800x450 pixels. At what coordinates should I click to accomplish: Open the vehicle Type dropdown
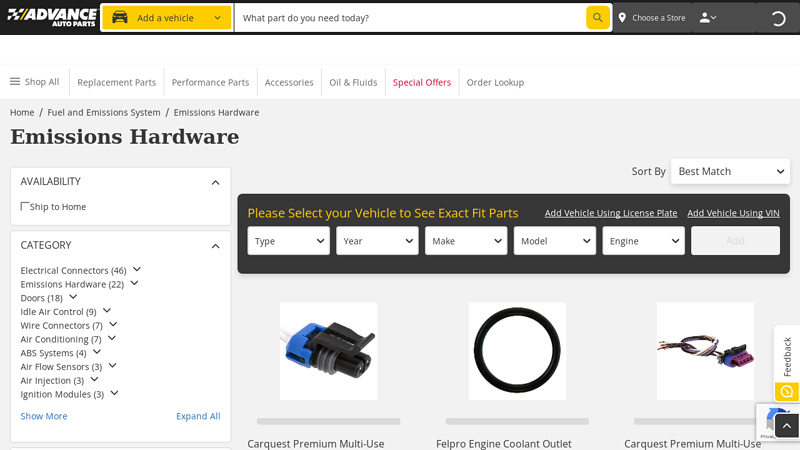point(288,241)
